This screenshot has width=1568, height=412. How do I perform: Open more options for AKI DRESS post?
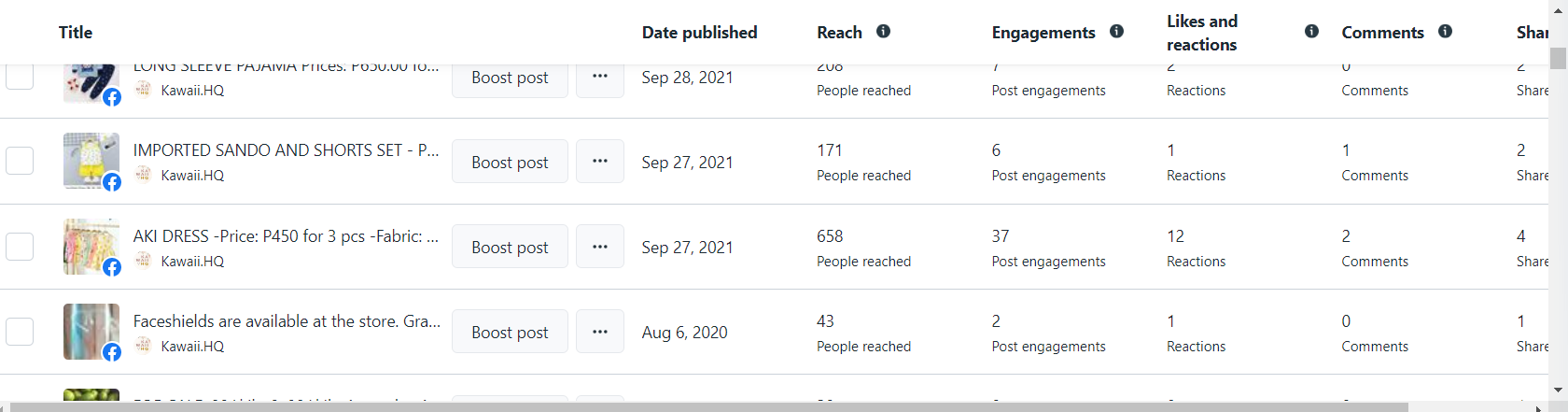coord(600,247)
